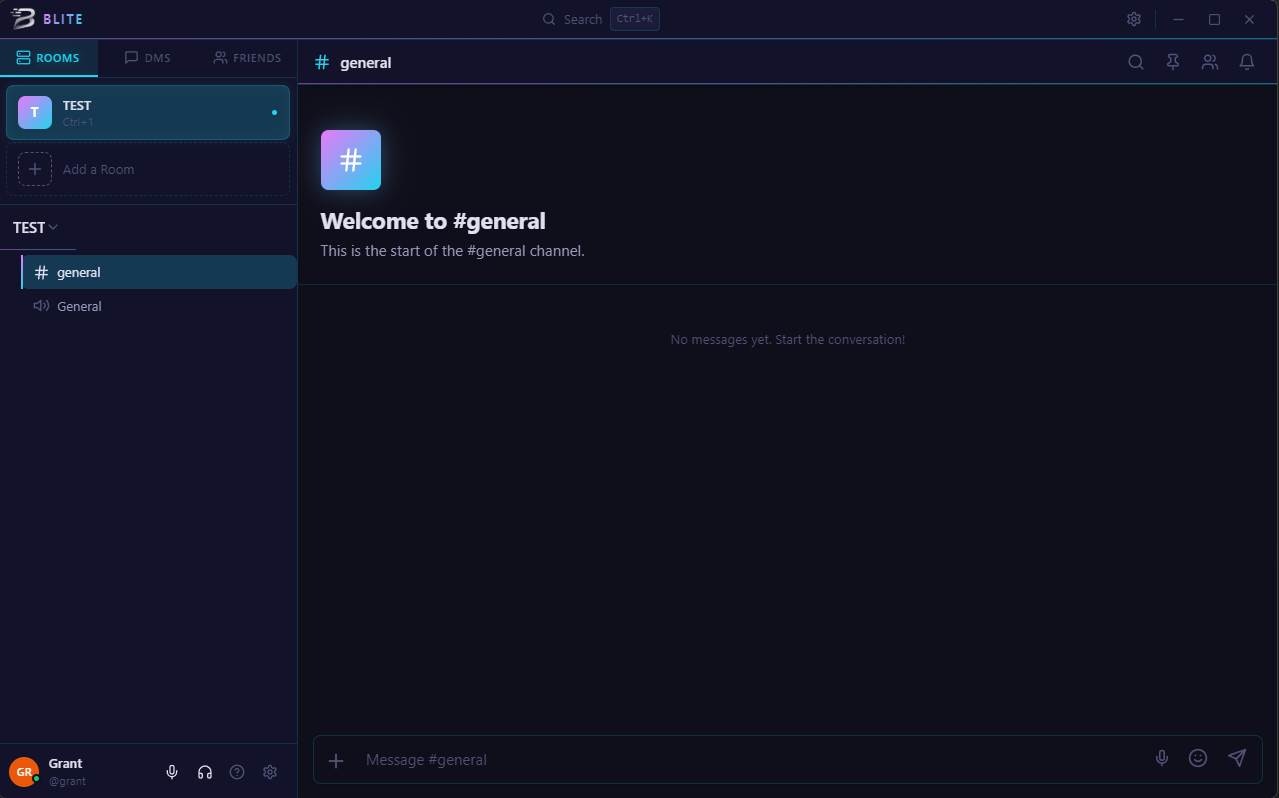This screenshot has height=798, width=1279.
Task: Expand the TEST room dropdown
Action: coord(36,227)
